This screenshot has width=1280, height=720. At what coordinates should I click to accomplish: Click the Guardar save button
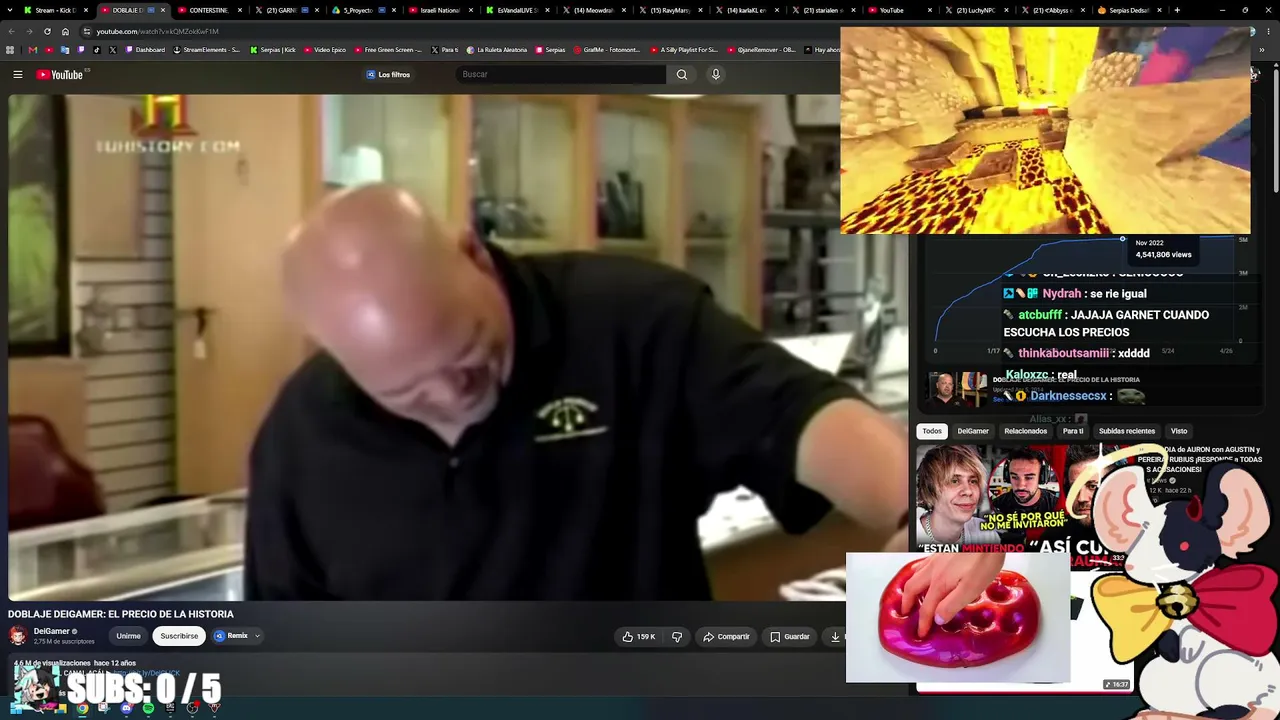(789, 636)
